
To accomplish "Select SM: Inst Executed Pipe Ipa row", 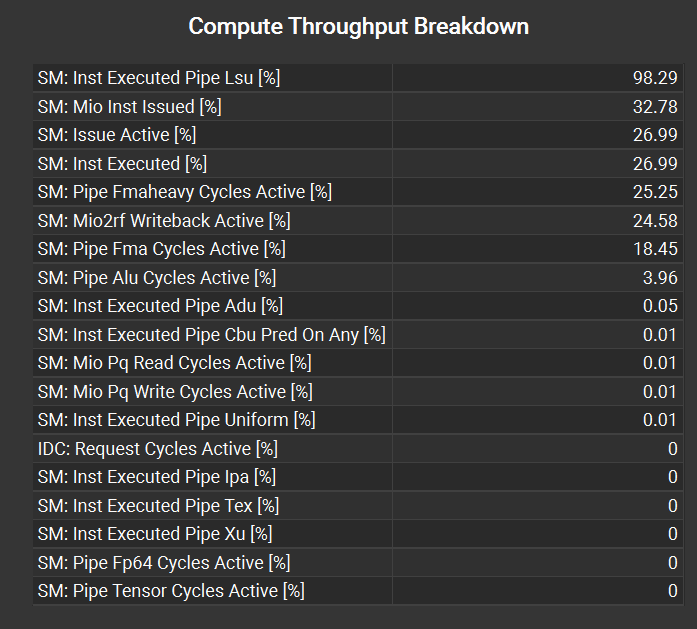I will (358, 477).
